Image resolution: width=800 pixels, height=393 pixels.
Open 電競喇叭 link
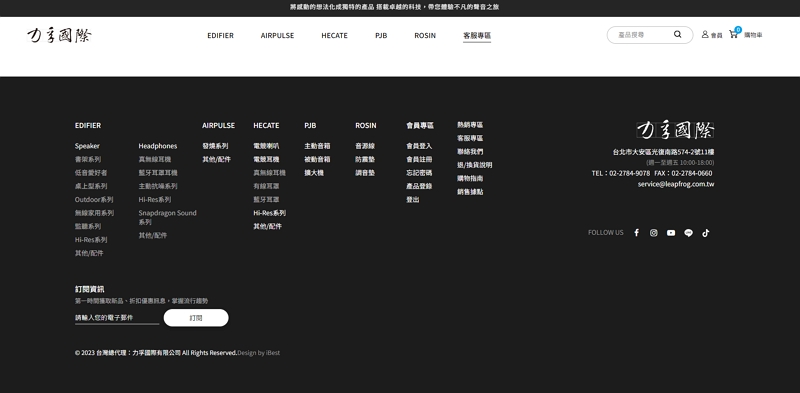[266, 146]
